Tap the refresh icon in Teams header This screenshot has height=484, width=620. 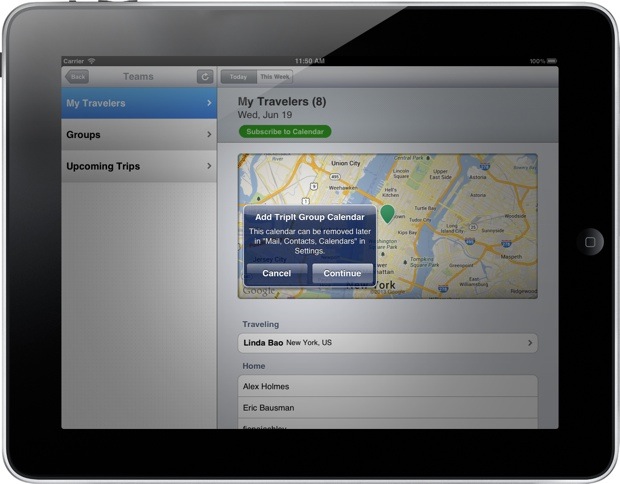pos(205,77)
